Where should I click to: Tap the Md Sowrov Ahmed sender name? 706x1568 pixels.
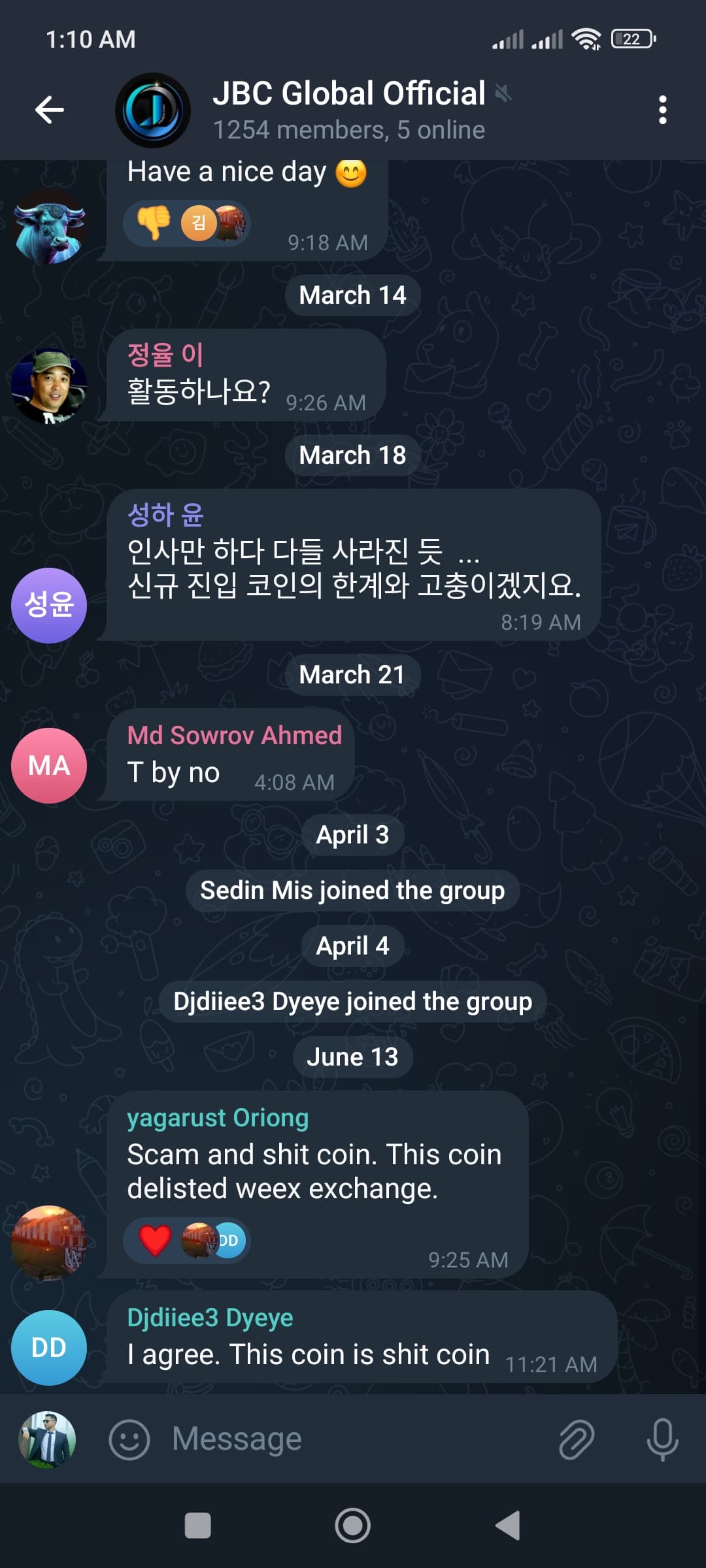click(x=234, y=735)
